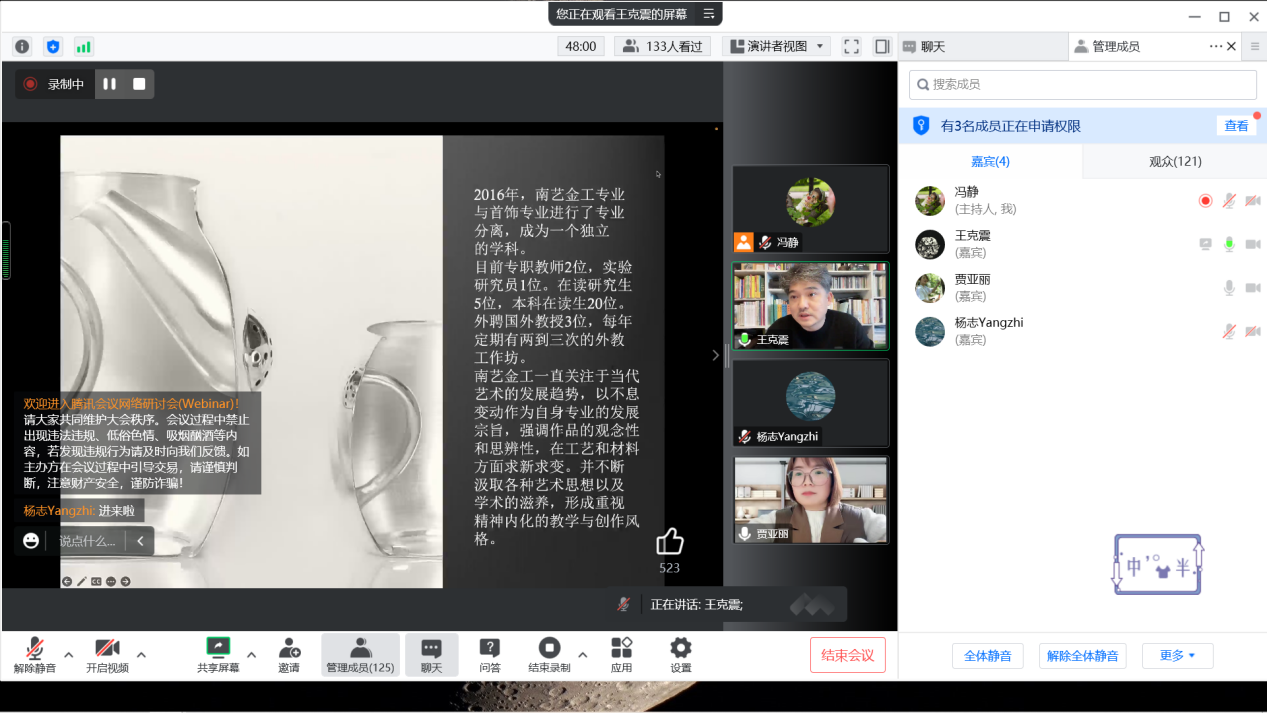Switch to the 观众(121) tab

pos(1174,161)
